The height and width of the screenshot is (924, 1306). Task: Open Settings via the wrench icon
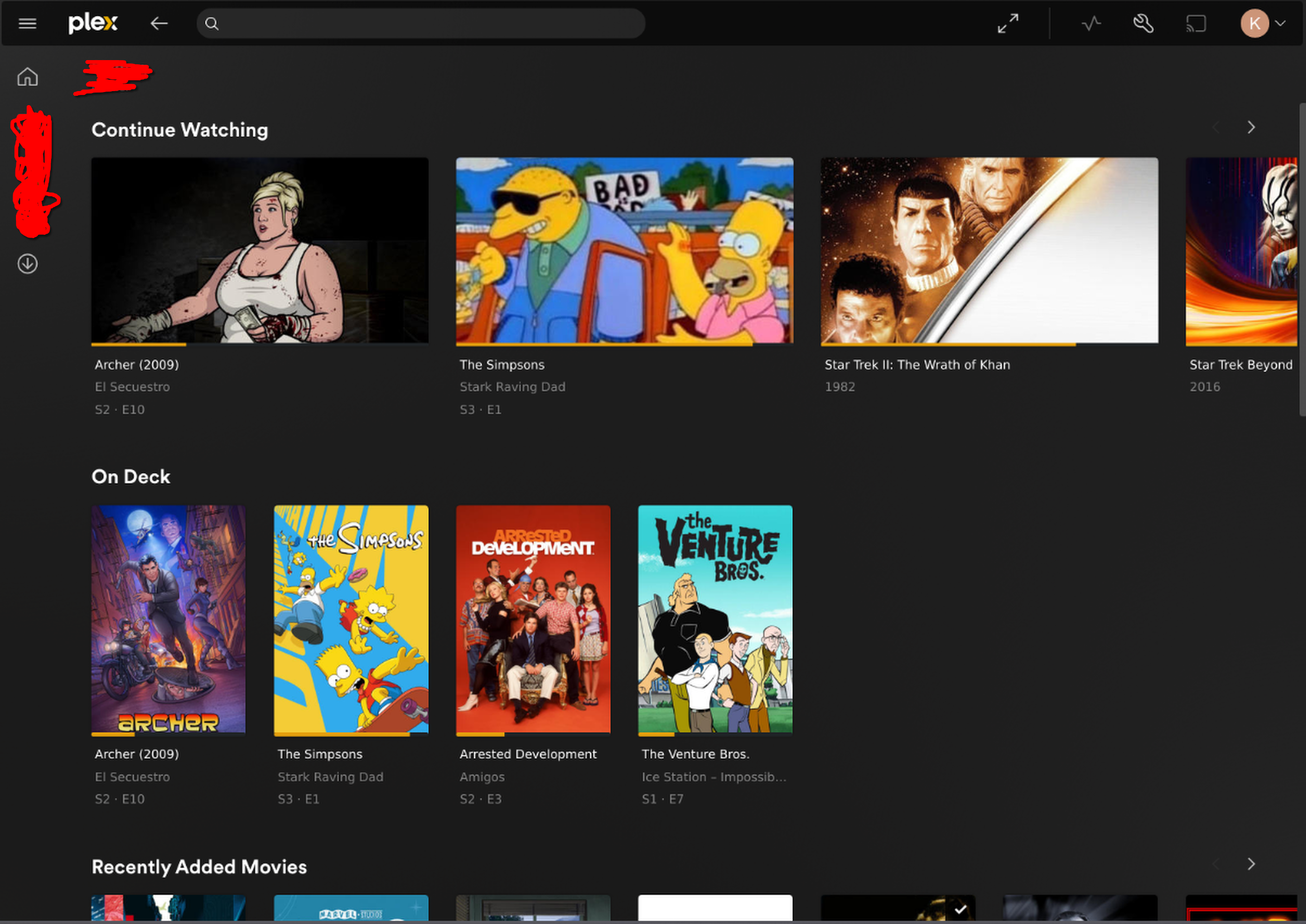1143,23
